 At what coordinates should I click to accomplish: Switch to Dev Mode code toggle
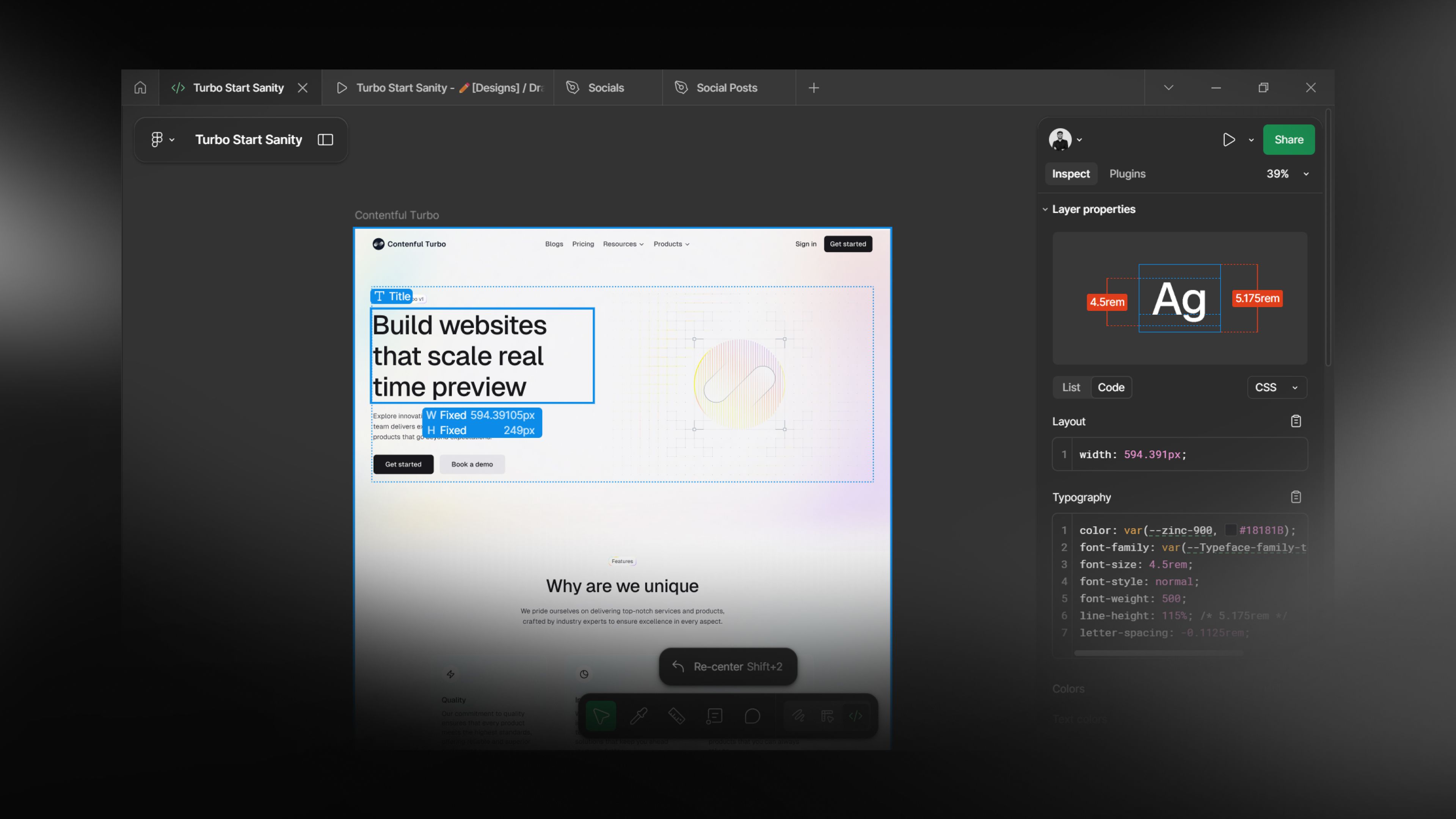[x=856, y=715]
